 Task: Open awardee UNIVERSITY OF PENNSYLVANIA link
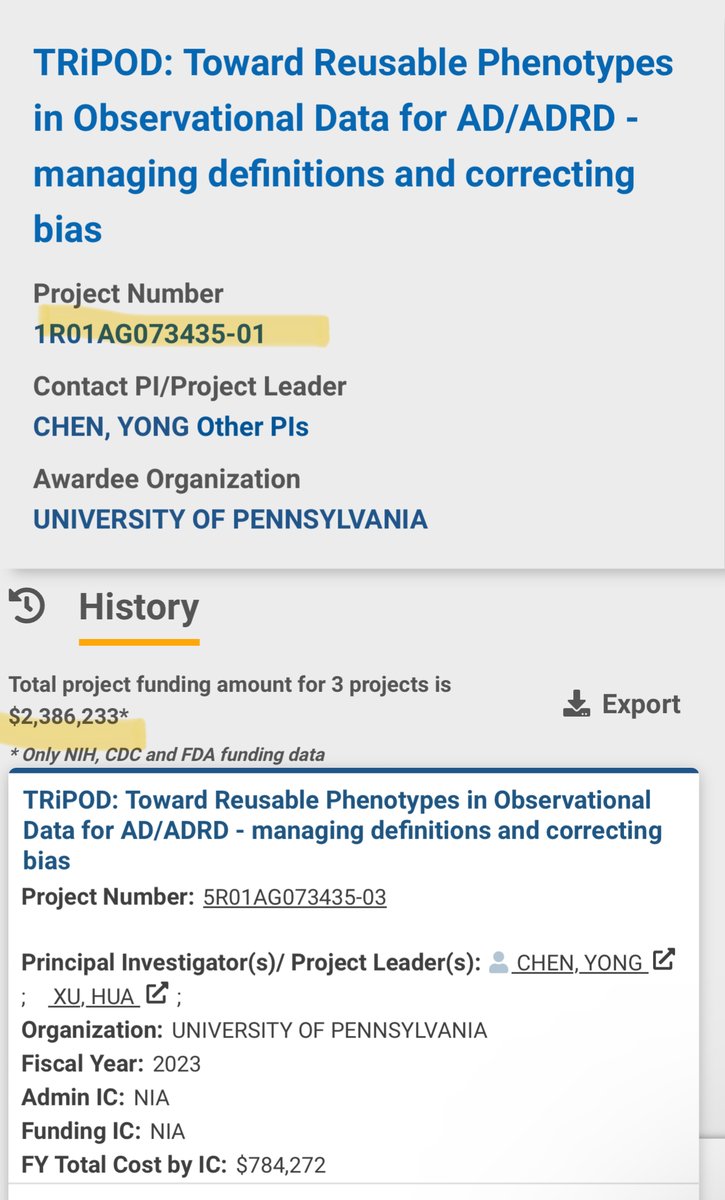230,520
